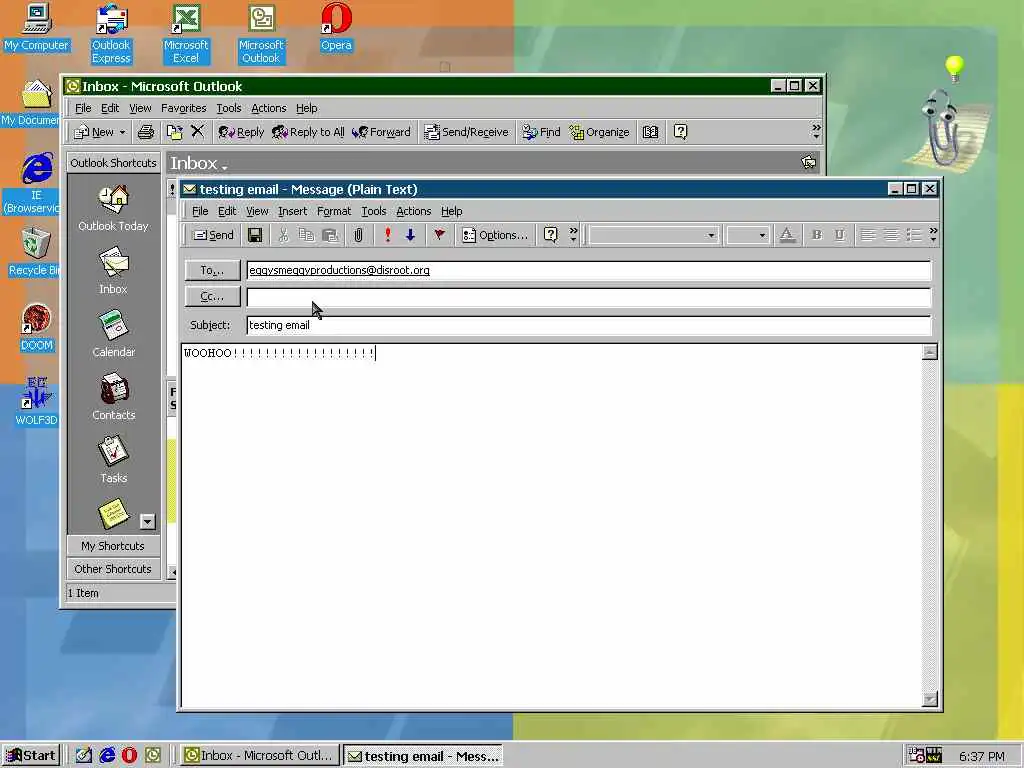Reply to selected message
Image resolution: width=1024 pixels, height=768 pixels.
[241, 132]
